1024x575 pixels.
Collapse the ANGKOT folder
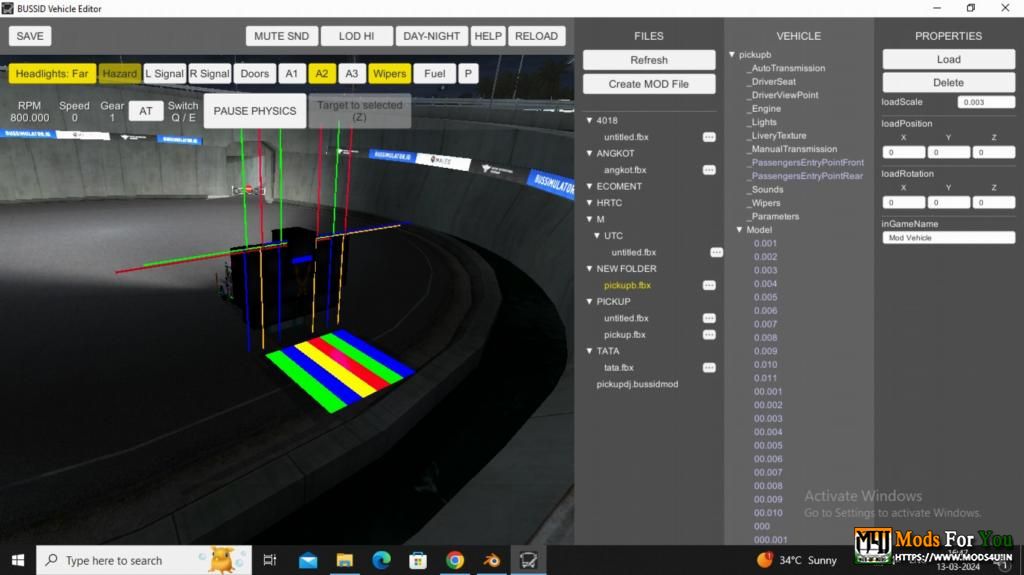tap(589, 154)
